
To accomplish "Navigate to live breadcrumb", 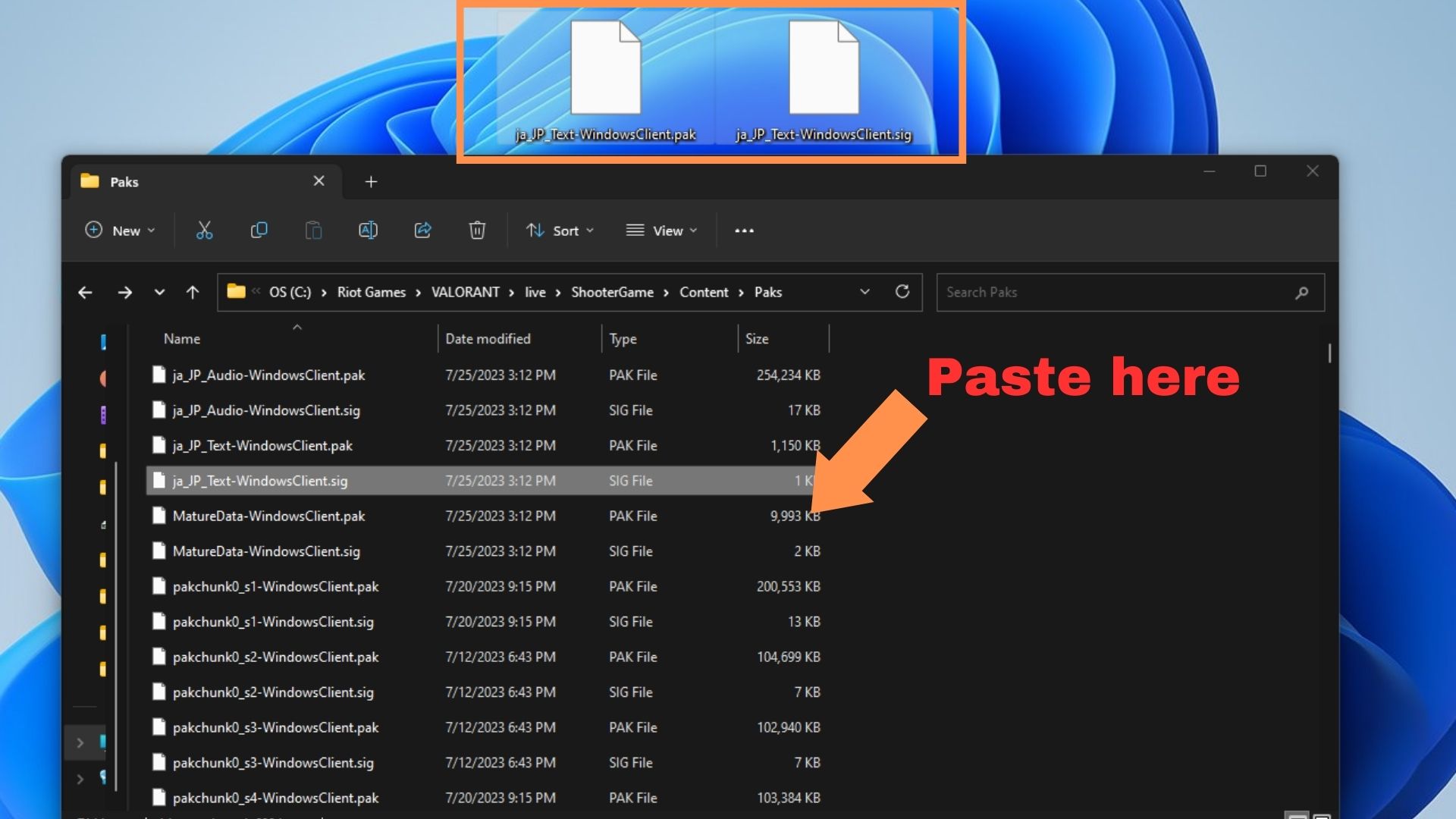I will [535, 292].
